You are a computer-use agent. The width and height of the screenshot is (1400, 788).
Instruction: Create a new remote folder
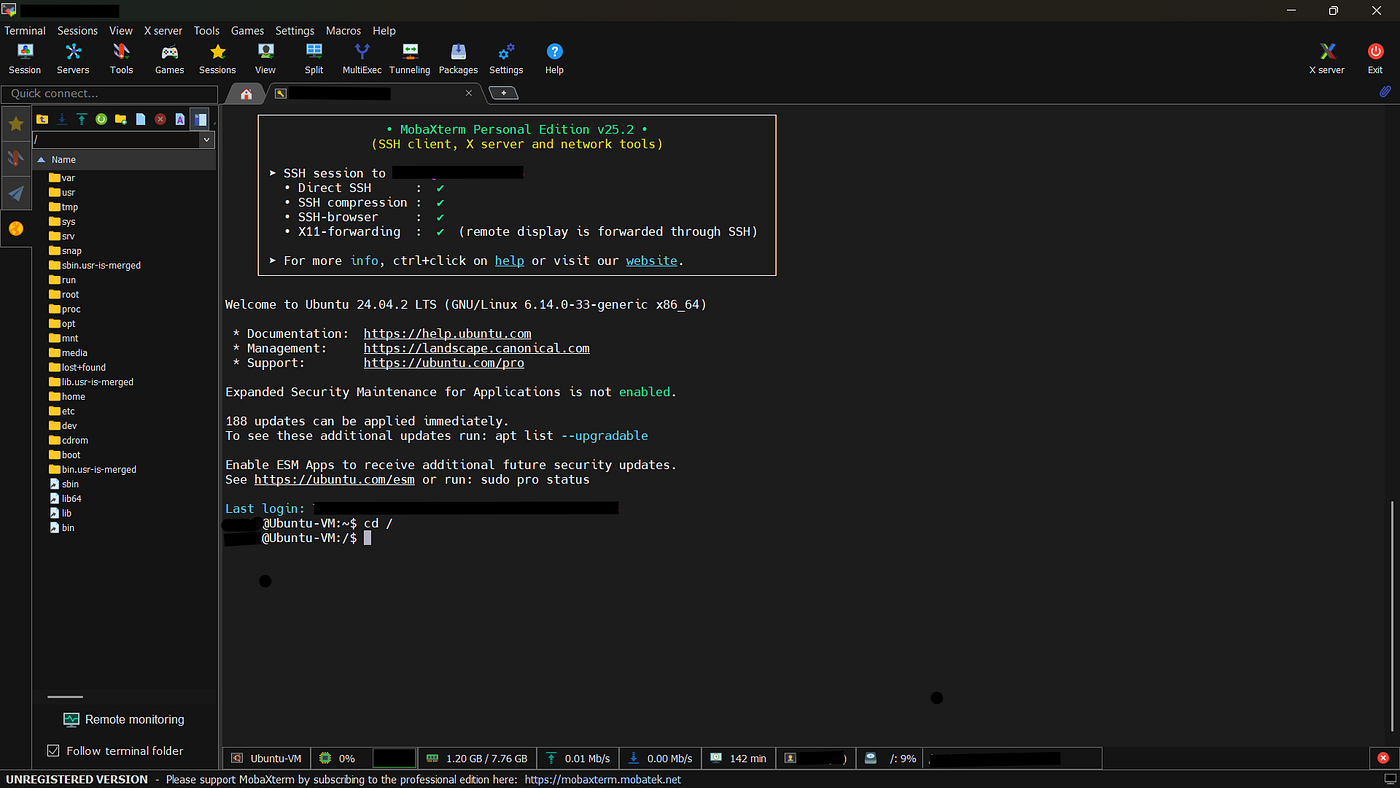pyautogui.click(x=121, y=119)
